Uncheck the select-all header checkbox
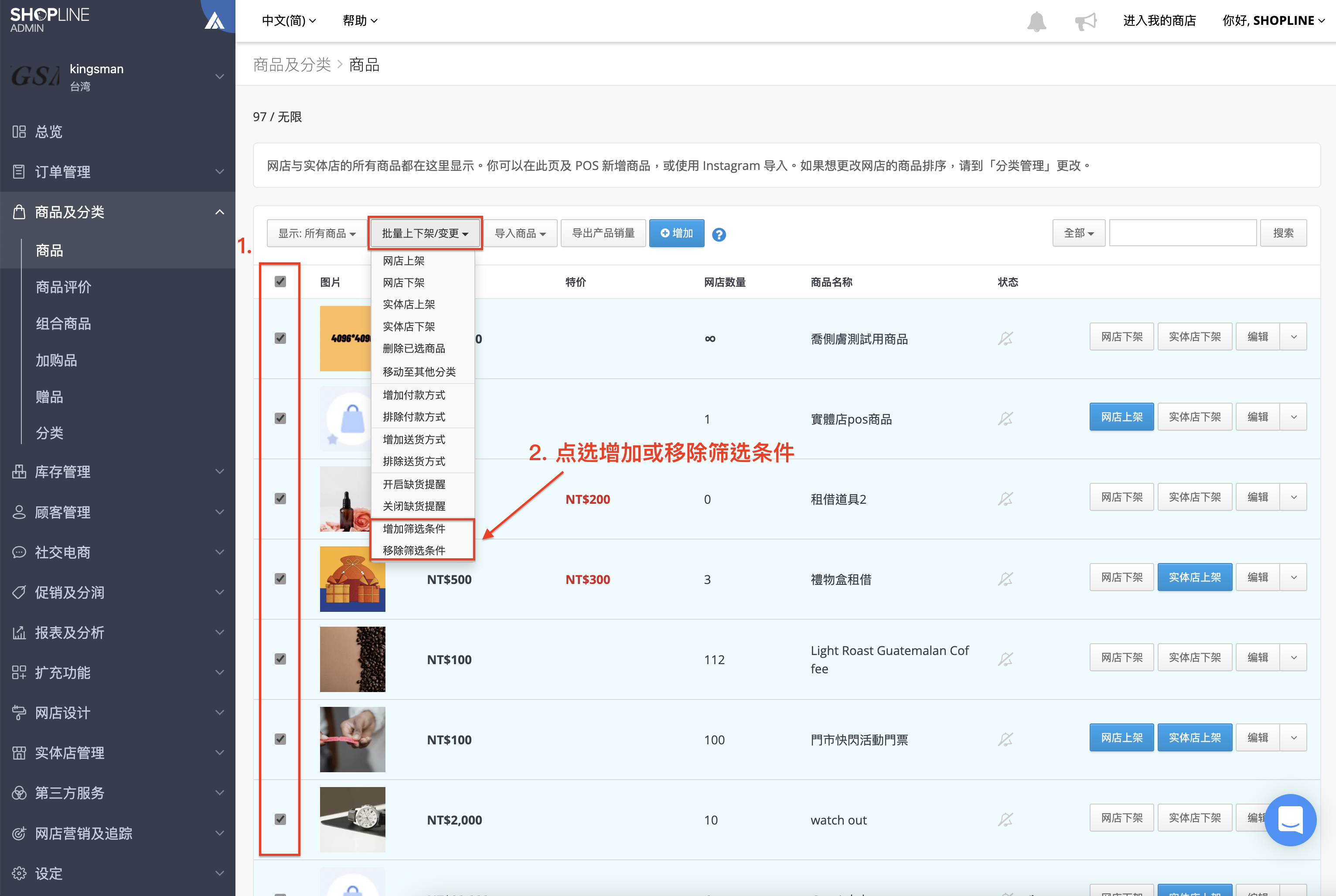 [x=280, y=282]
